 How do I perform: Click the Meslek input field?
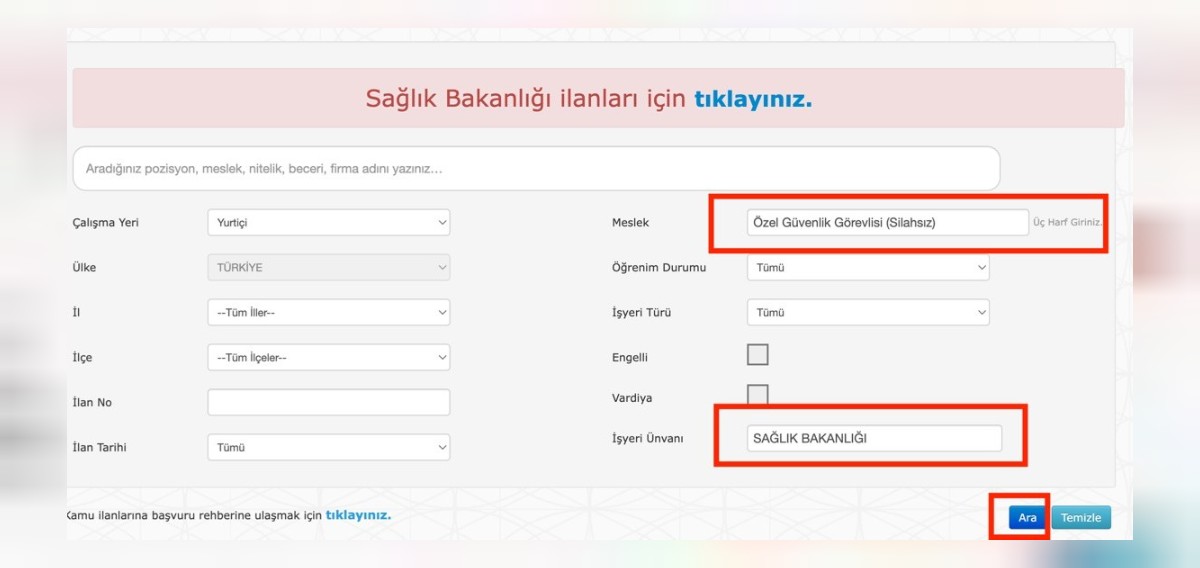coord(888,223)
